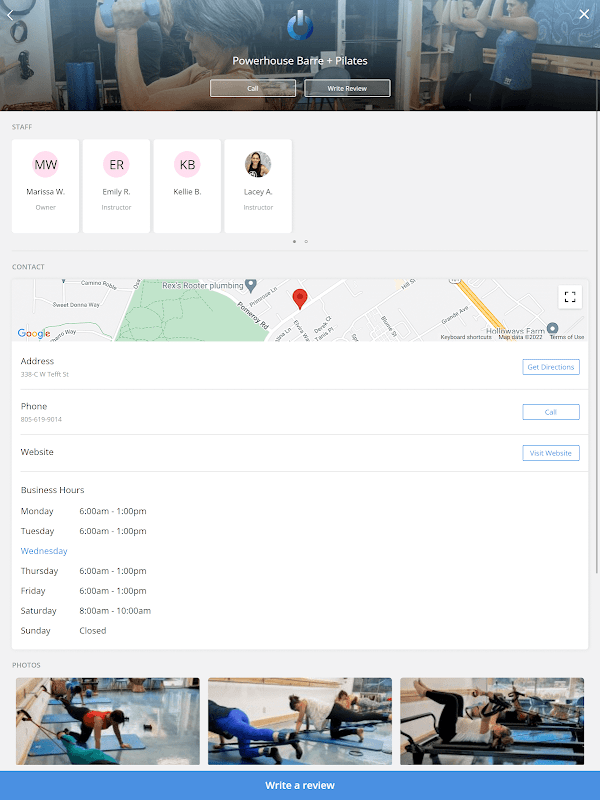
Task: Toggle fullscreen map view
Action: coord(570,297)
